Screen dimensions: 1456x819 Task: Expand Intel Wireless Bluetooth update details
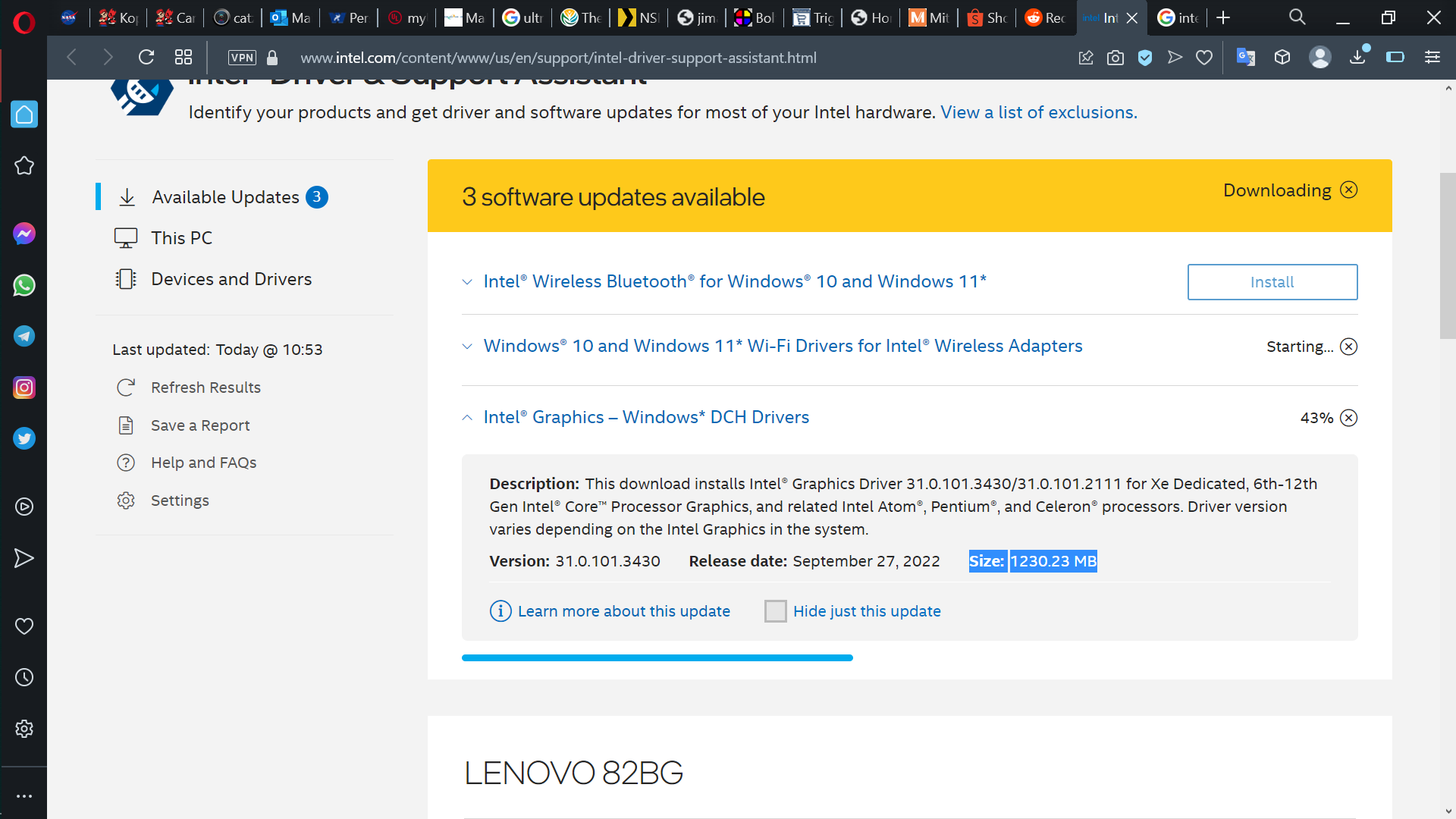click(x=467, y=282)
